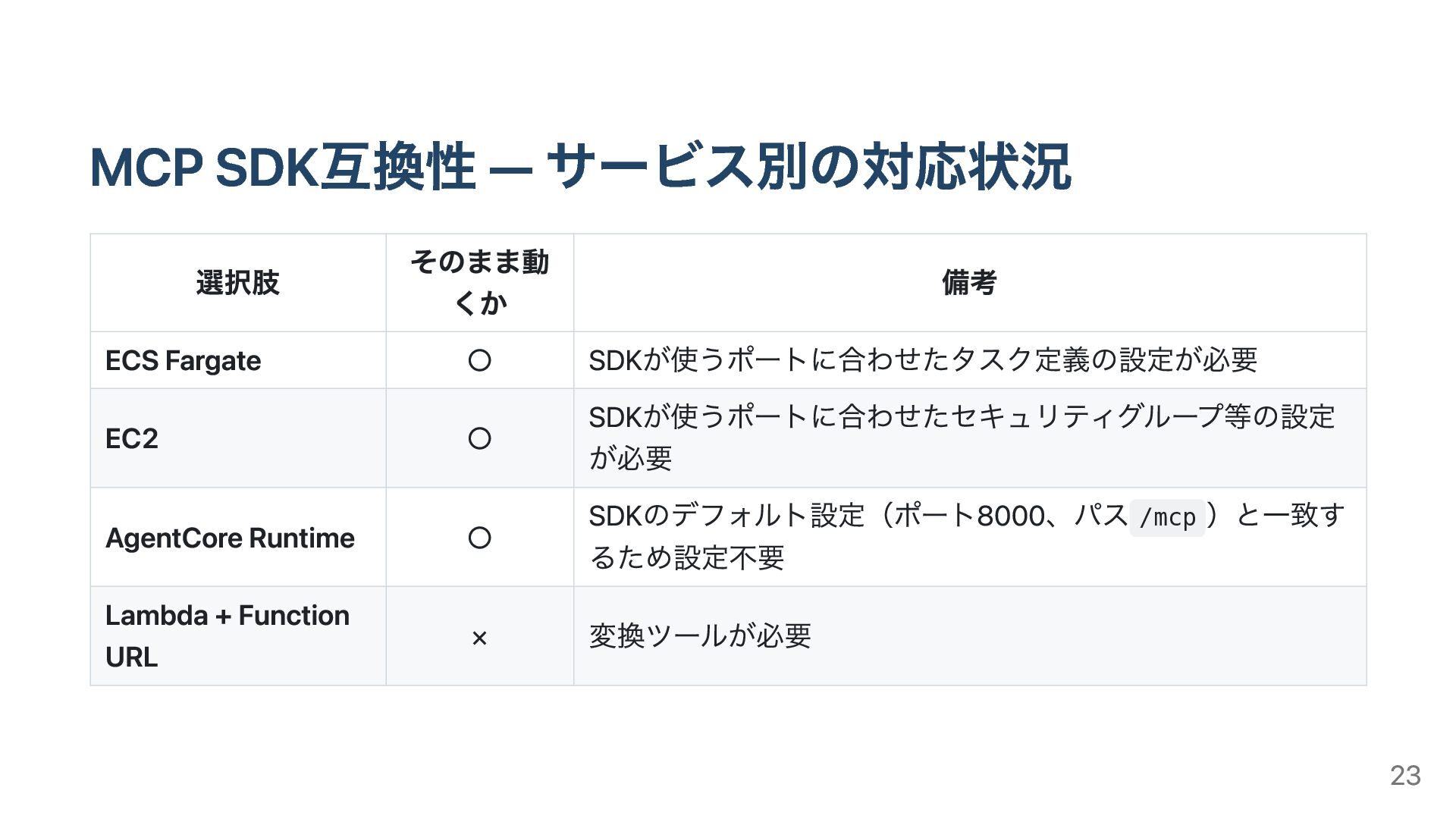1456x819 pixels.
Task: Click the × mark for Lambda + Function URL
Action: 479,638
